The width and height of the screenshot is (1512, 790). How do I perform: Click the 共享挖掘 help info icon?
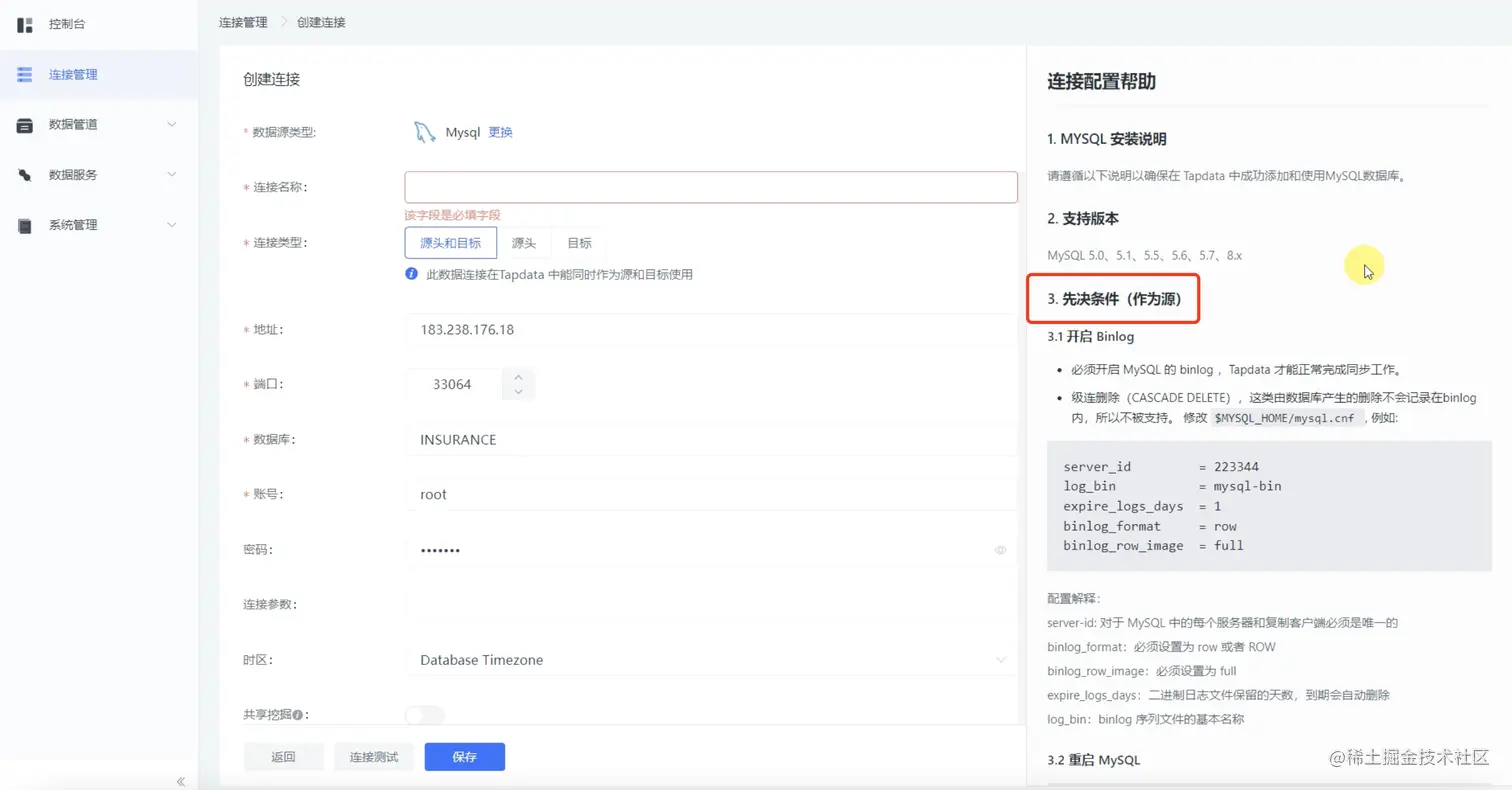click(298, 715)
